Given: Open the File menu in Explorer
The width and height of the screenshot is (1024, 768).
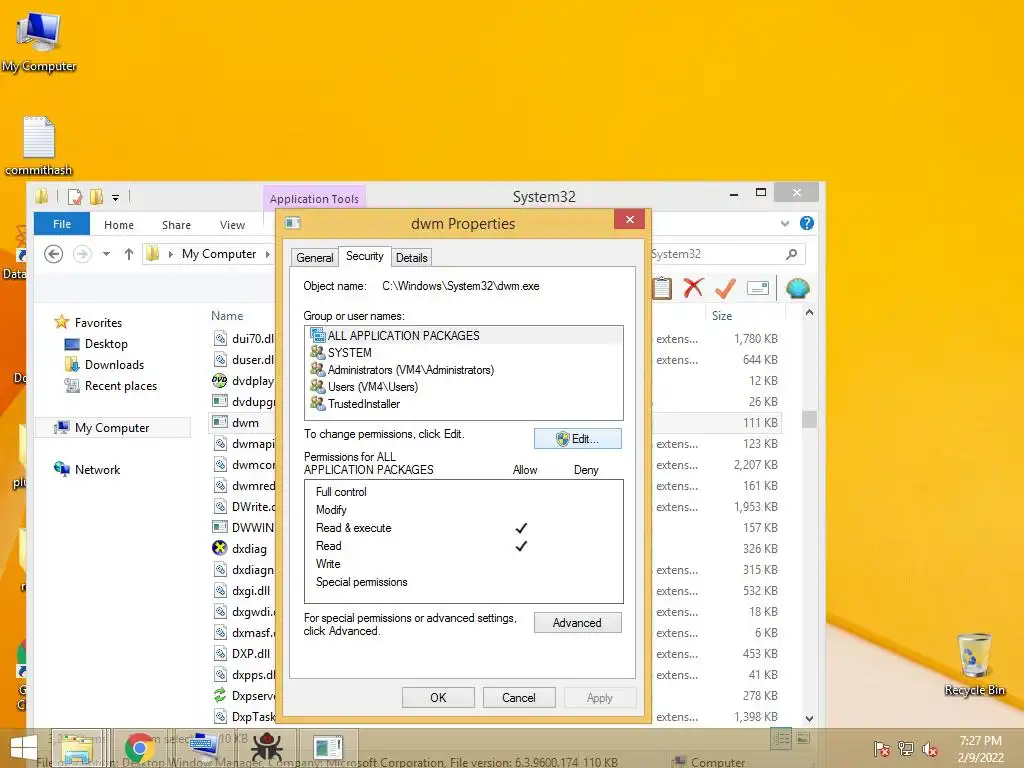Looking at the screenshot, I should [x=62, y=224].
